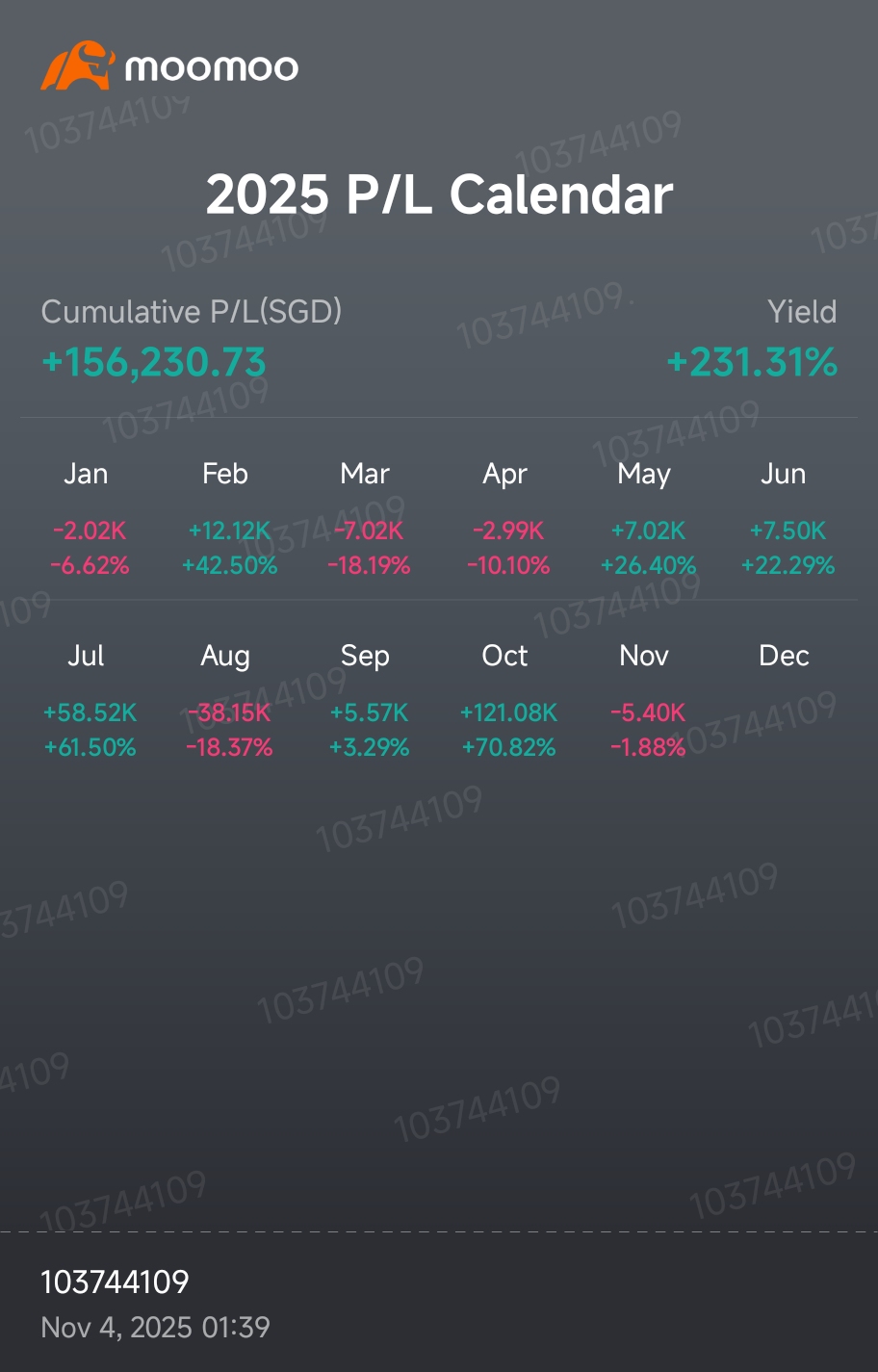Viewport: 878px width, 1372px height.
Task: Select the +231.31% yield value
Action: coord(752,363)
